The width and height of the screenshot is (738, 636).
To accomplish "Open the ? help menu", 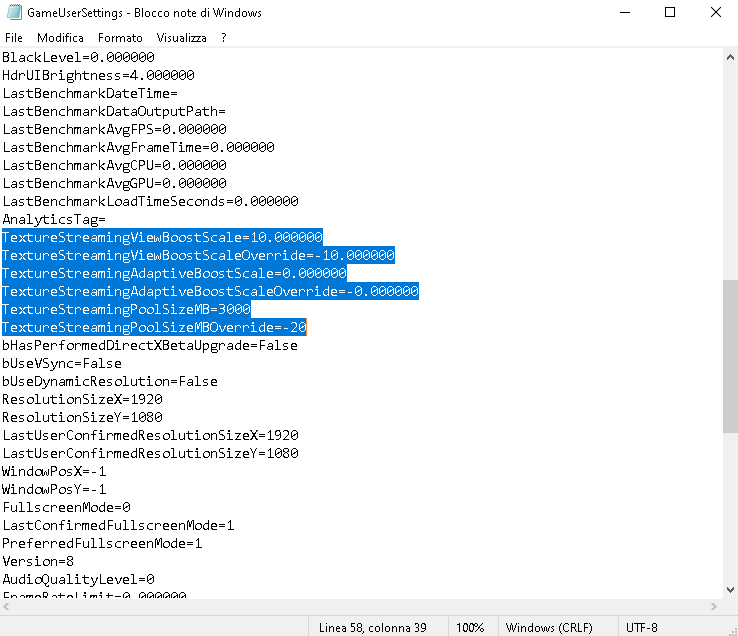I will [x=224, y=37].
